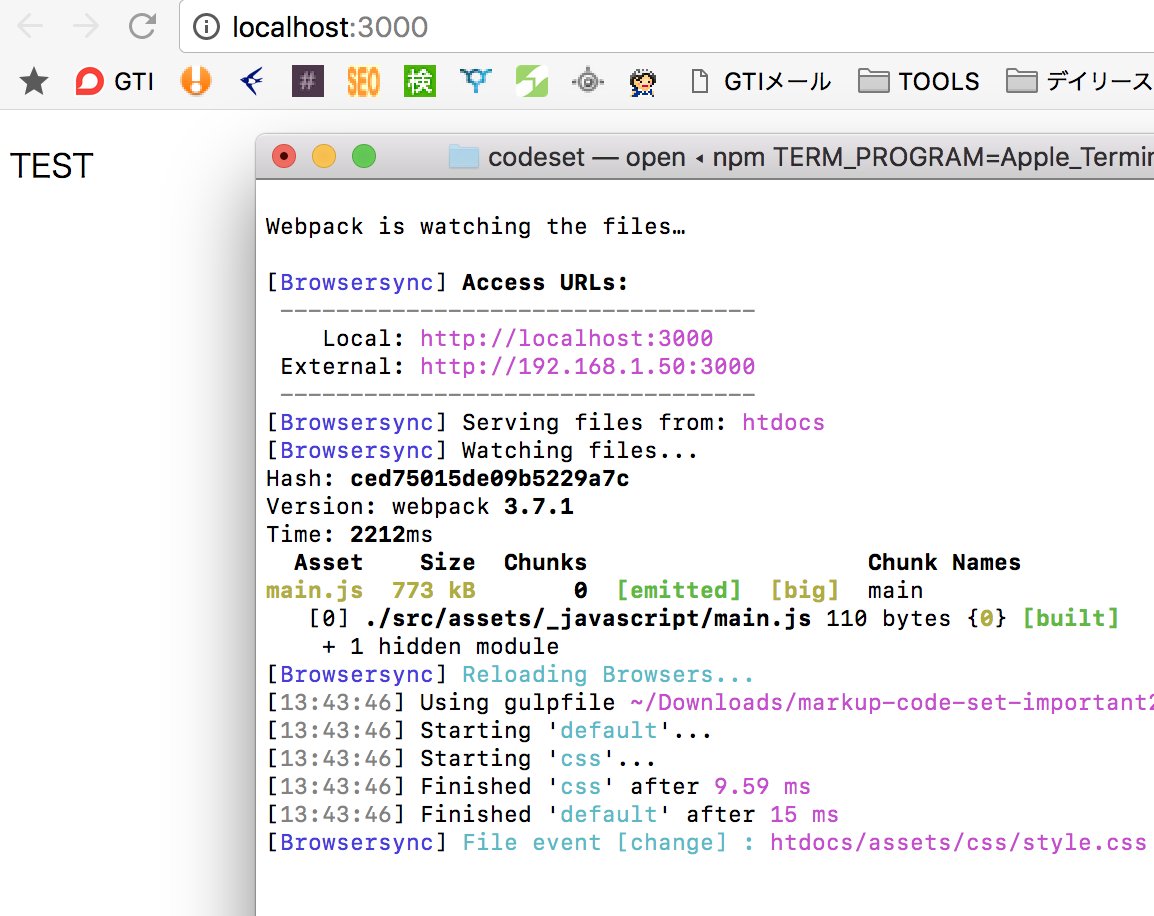Image resolution: width=1154 pixels, height=916 pixels.
Task: Click the terminal title text 'codeset — open'
Action: (x=587, y=157)
